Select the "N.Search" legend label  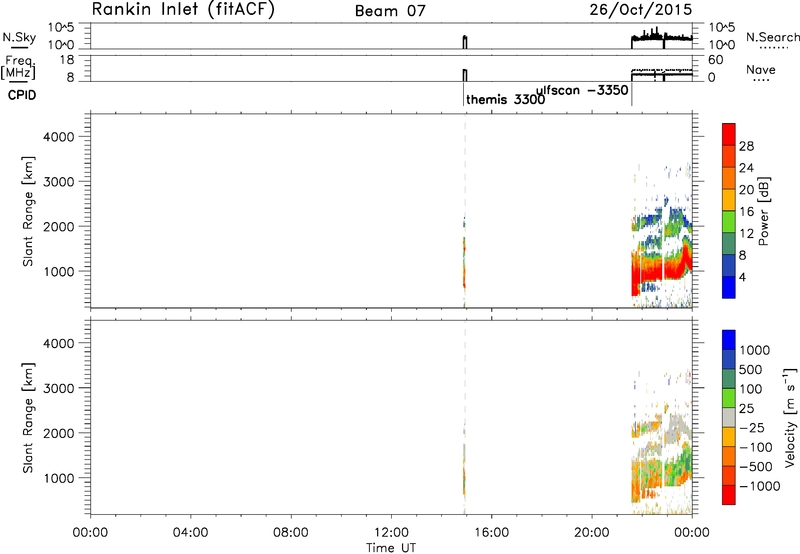(x=772, y=37)
